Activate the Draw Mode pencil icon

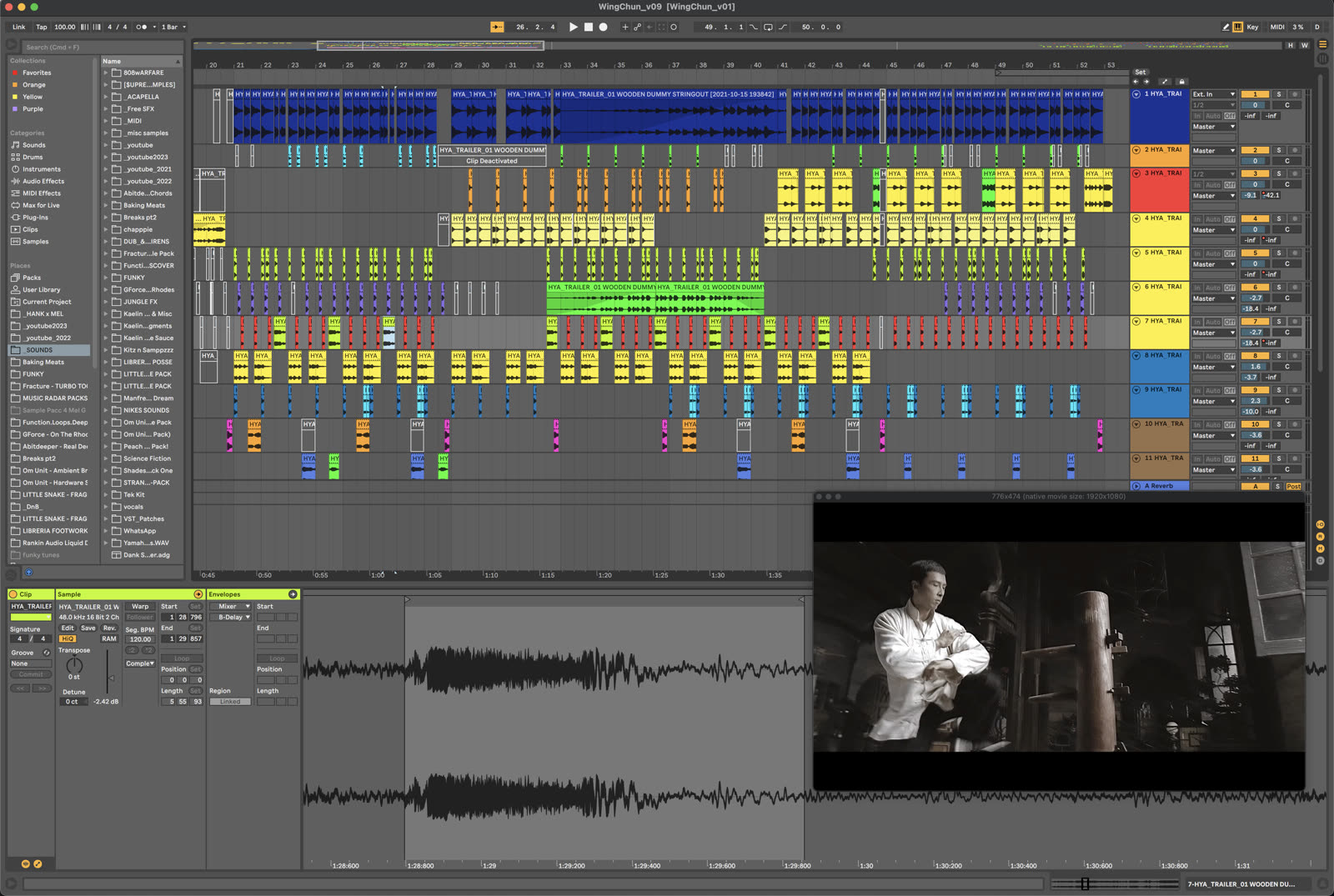1226,27
